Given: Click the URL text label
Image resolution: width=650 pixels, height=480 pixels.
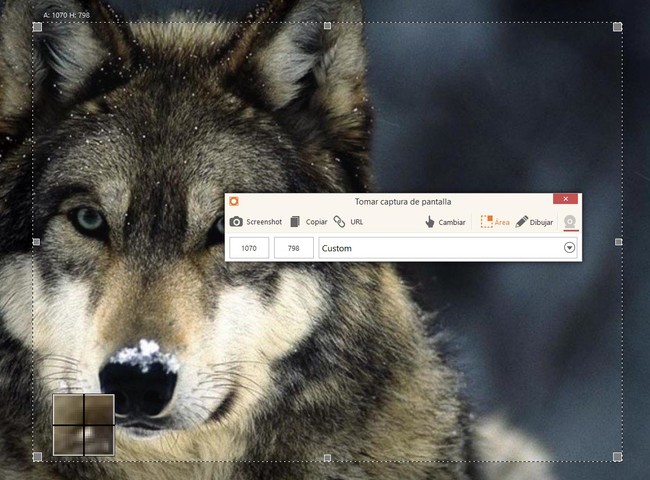Looking at the screenshot, I should point(357,222).
